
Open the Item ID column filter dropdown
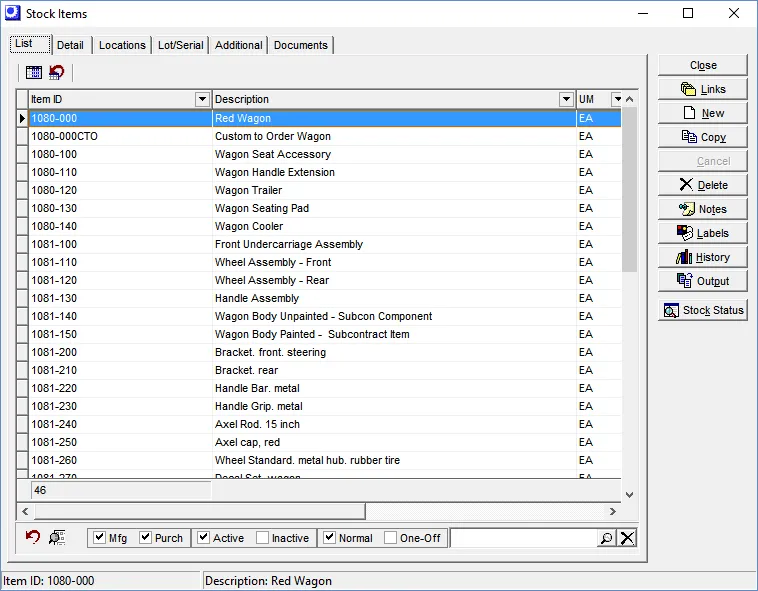(202, 99)
